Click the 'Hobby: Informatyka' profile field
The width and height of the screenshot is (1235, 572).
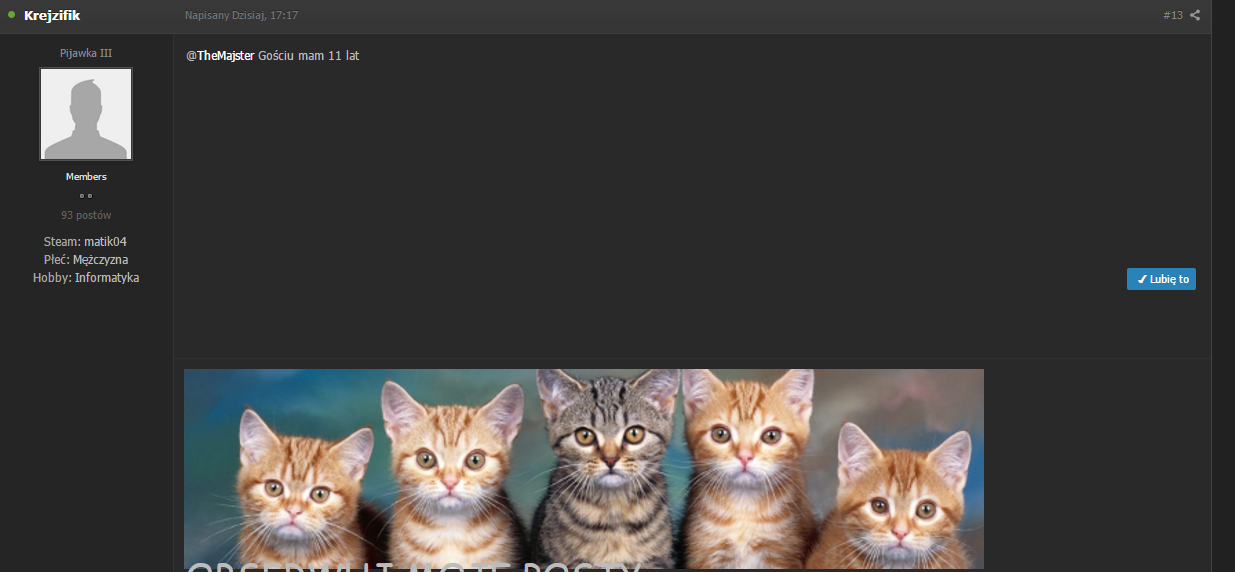pyautogui.click(x=86, y=278)
